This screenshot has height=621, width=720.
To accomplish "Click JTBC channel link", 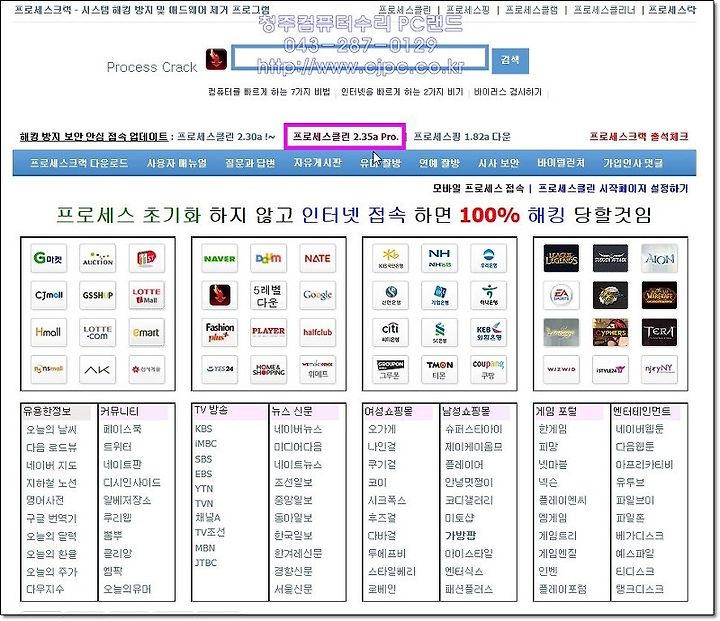I will tap(206, 563).
